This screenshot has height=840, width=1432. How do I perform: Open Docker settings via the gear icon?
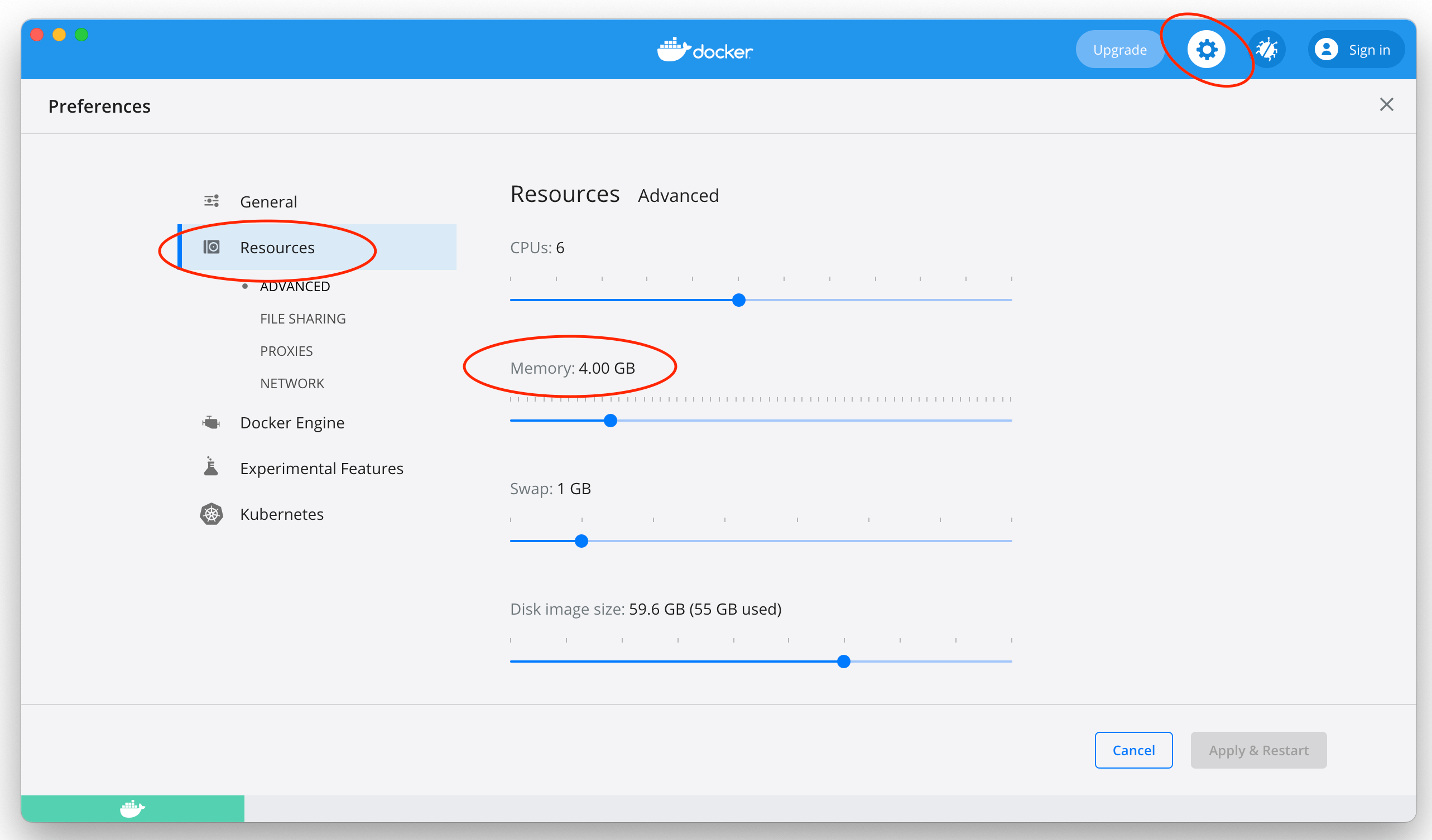pyautogui.click(x=1207, y=49)
